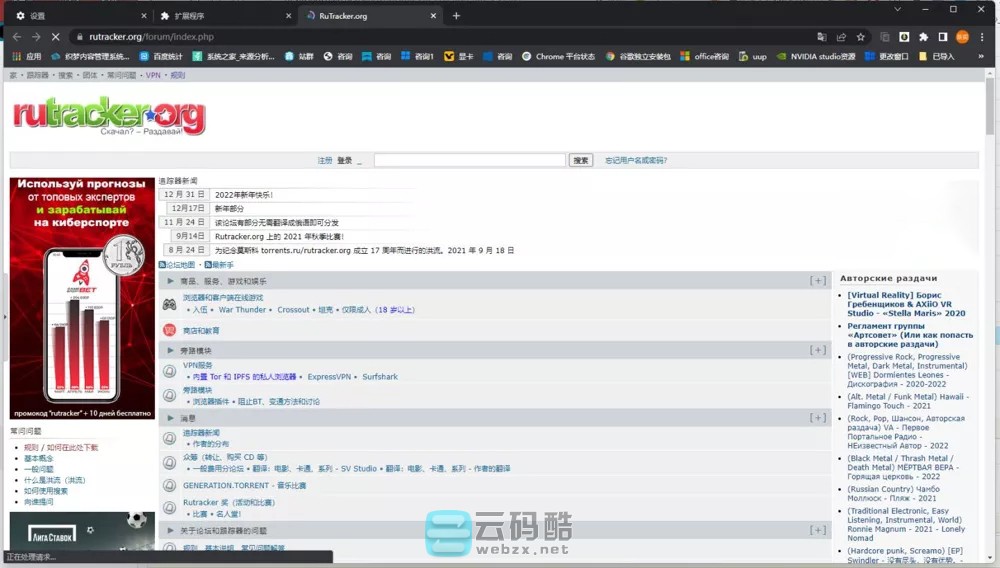Stop page loading with the X button
This screenshot has width=1000, height=568.
click(56, 37)
